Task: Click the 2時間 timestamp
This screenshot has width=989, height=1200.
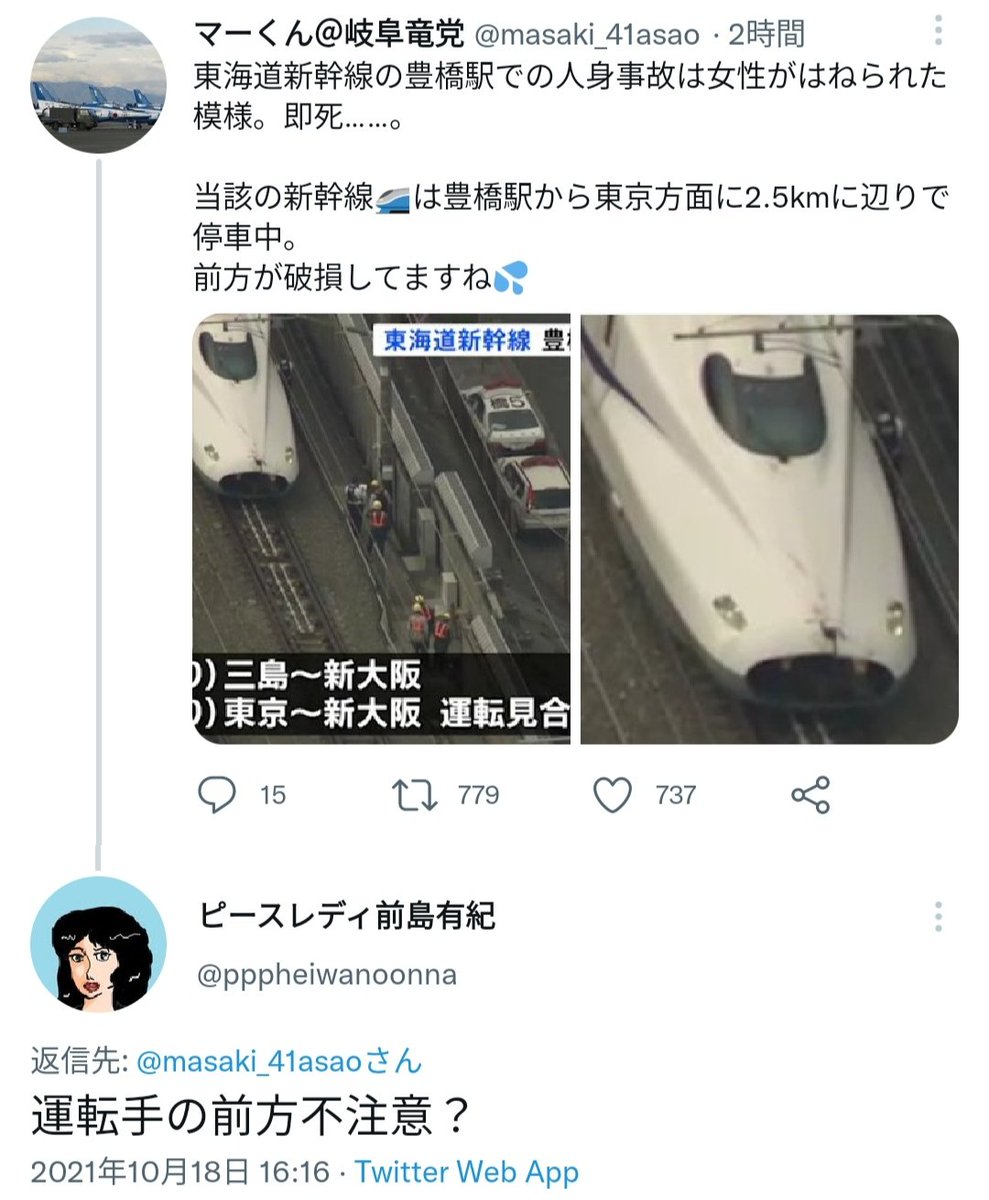Action: click(x=766, y=34)
